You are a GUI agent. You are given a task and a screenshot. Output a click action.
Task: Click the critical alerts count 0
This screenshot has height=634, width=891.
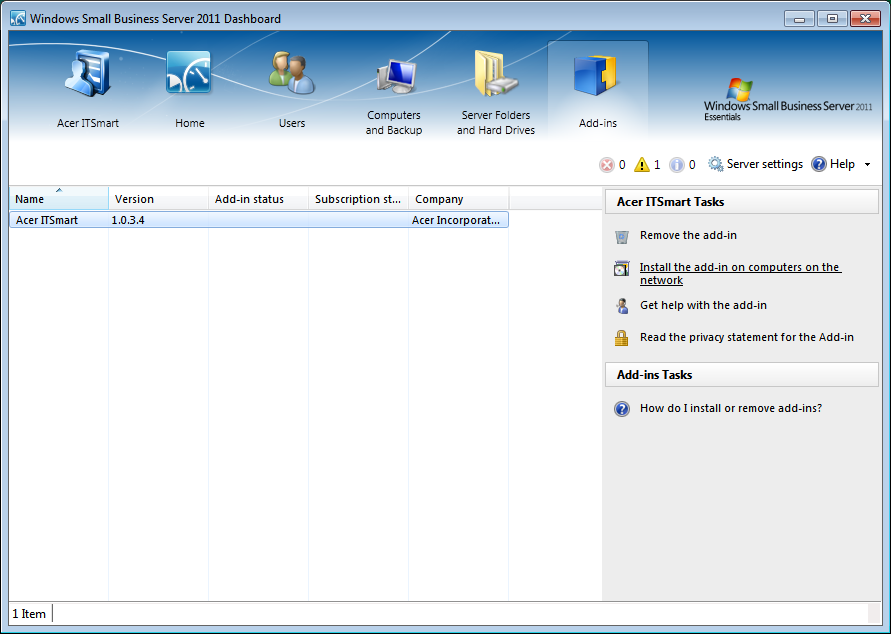[x=622, y=165]
